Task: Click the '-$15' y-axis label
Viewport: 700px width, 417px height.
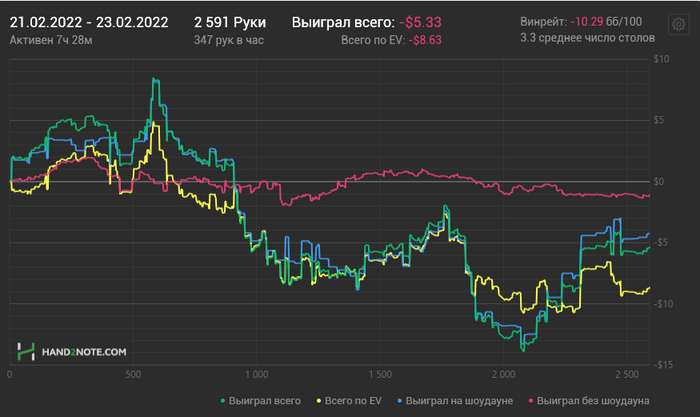Action: pos(661,364)
